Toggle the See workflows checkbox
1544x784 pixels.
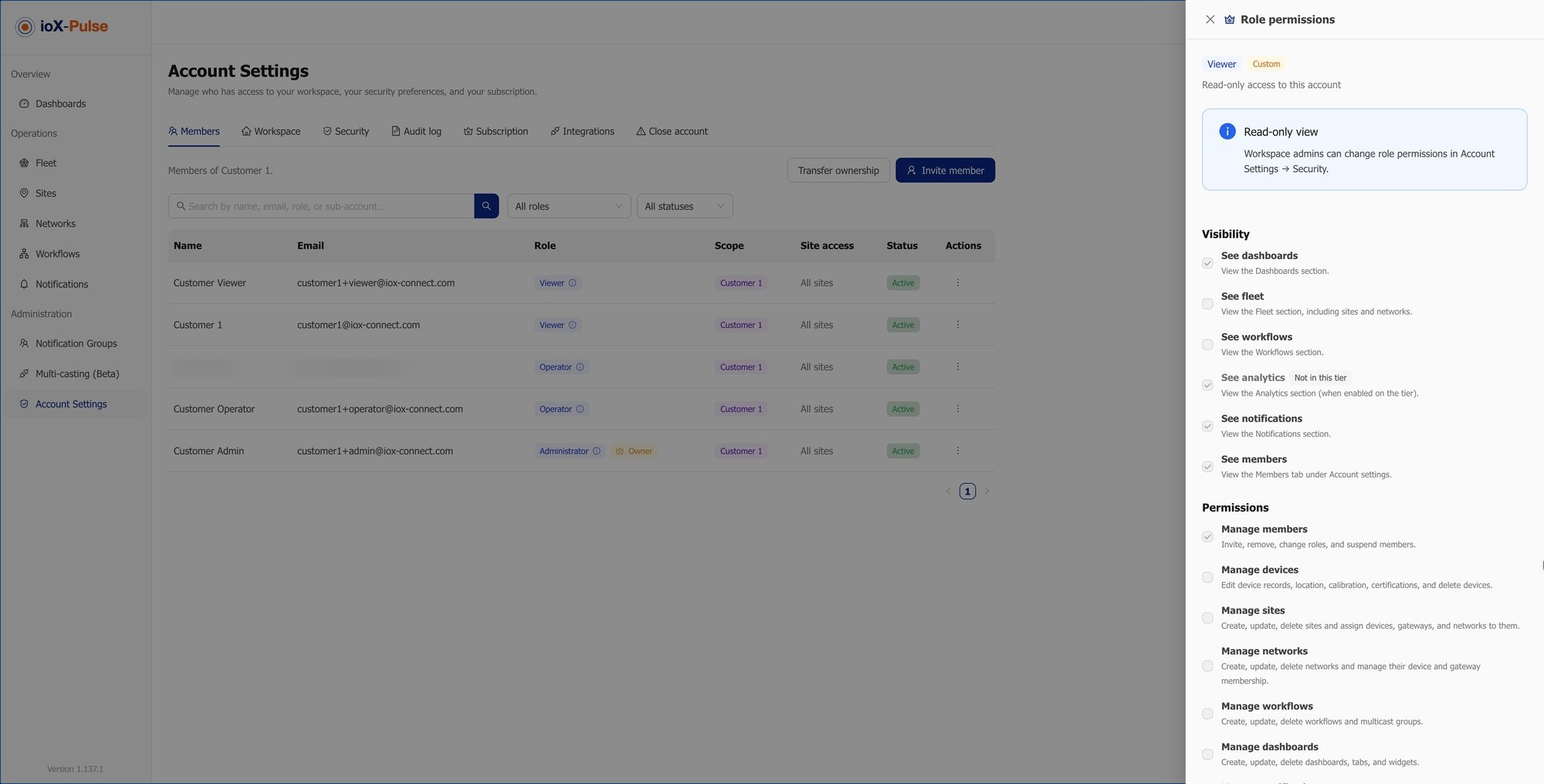coord(1207,345)
